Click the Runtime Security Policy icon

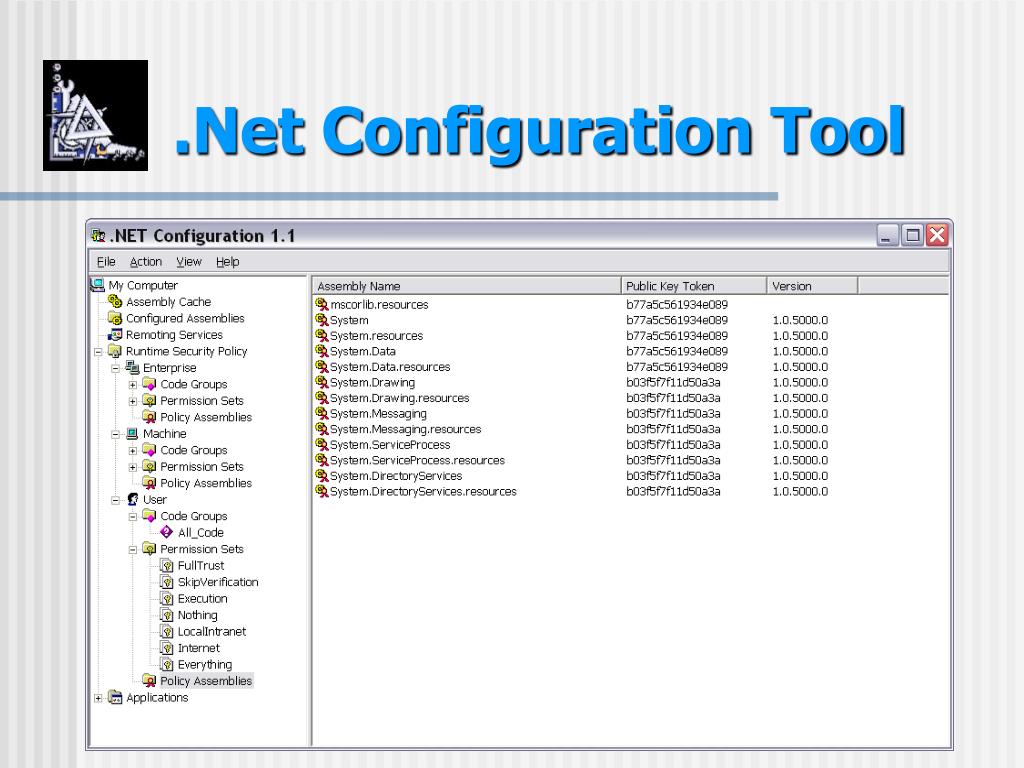(x=115, y=351)
